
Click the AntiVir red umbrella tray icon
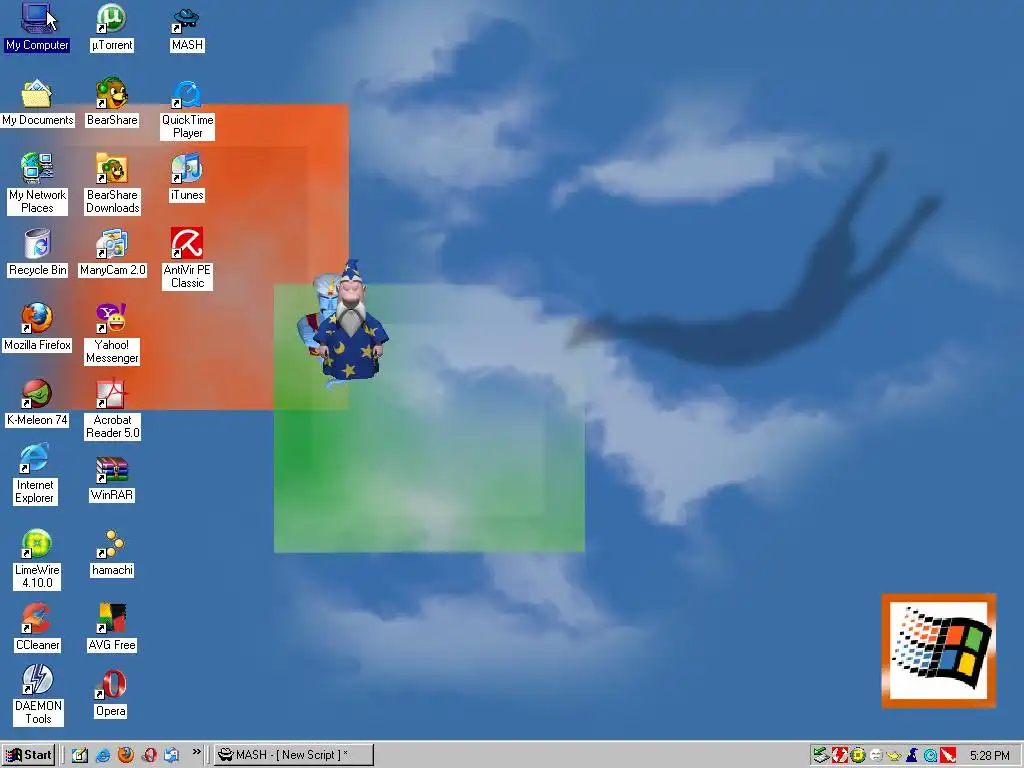point(948,756)
